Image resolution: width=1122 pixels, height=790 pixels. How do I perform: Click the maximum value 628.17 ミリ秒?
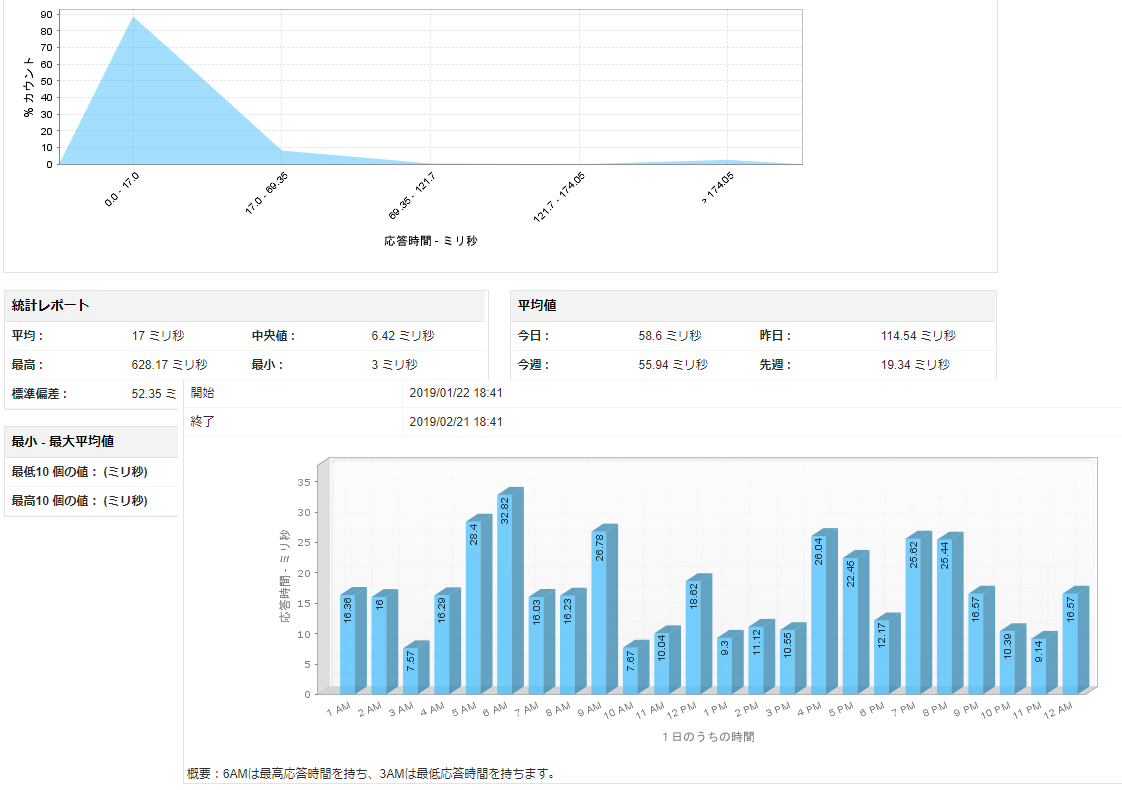coord(170,365)
